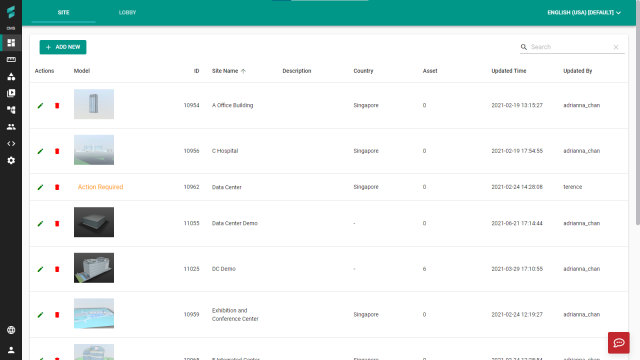Edit the Data Center site row

click(40, 187)
